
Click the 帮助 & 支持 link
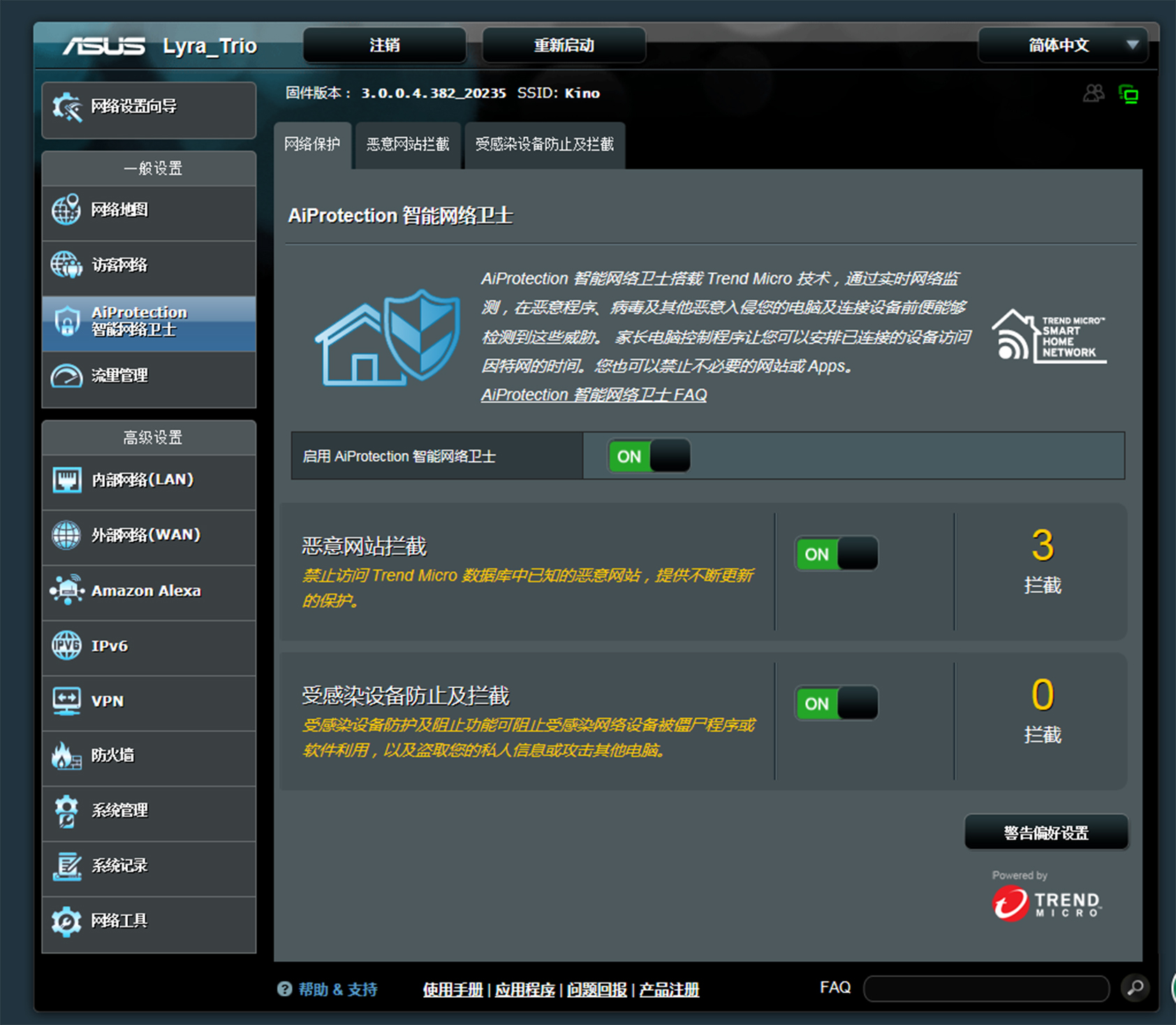click(x=338, y=989)
